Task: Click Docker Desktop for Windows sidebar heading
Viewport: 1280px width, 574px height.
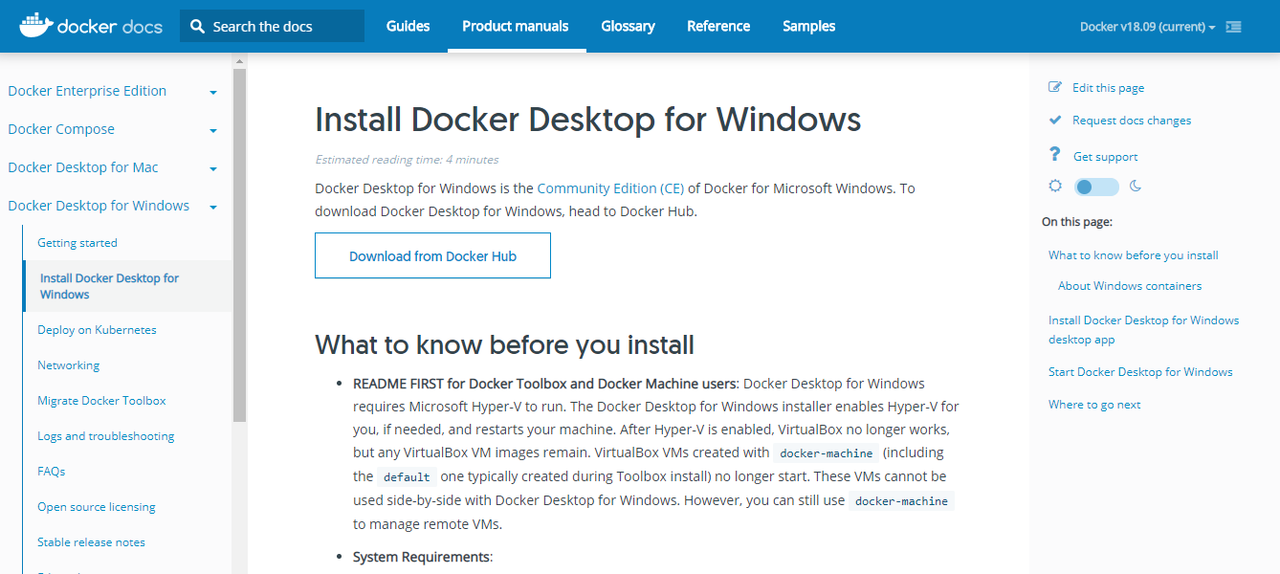Action: 99,206
